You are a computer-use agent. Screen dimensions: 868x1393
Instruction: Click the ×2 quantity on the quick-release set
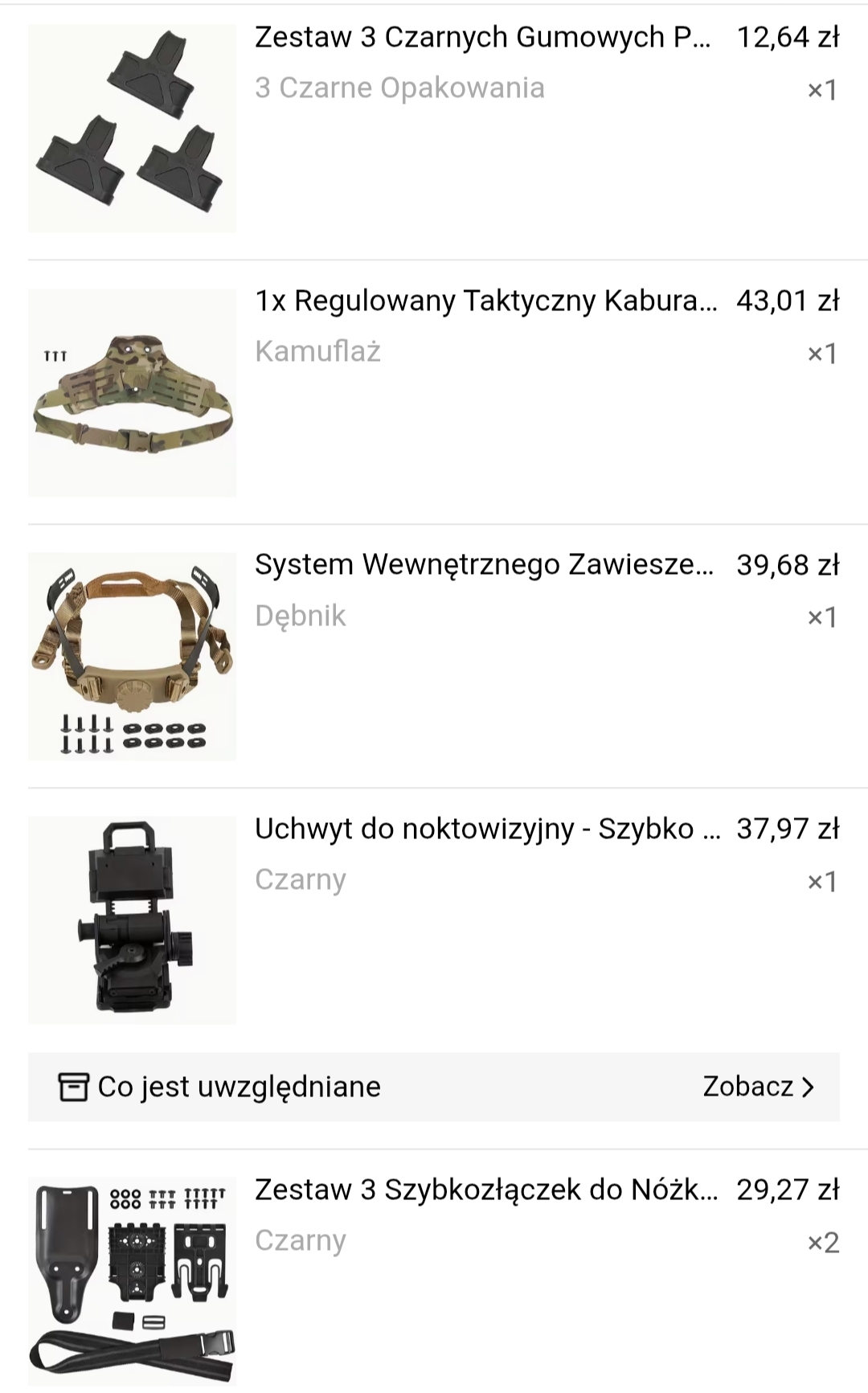click(823, 1242)
